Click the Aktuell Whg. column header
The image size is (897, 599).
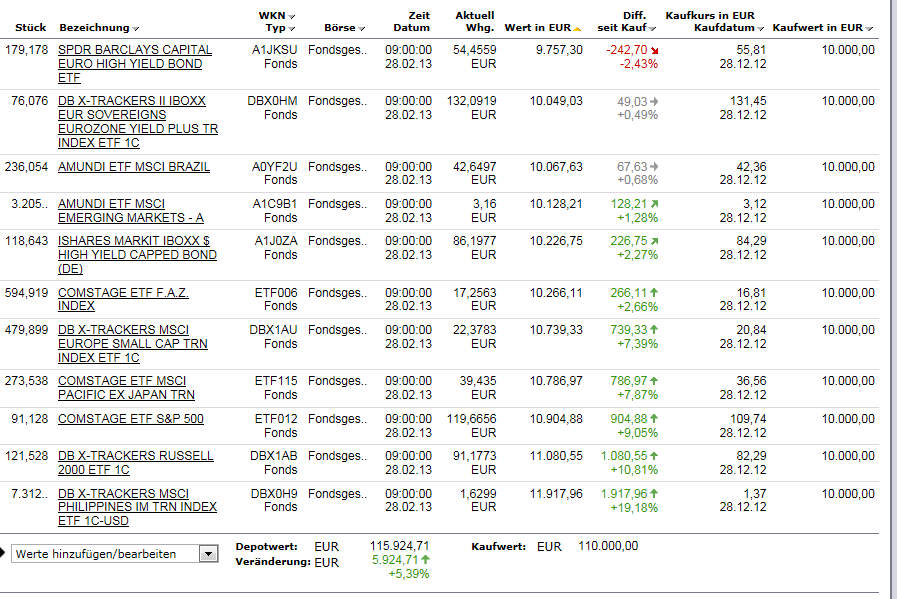475,22
